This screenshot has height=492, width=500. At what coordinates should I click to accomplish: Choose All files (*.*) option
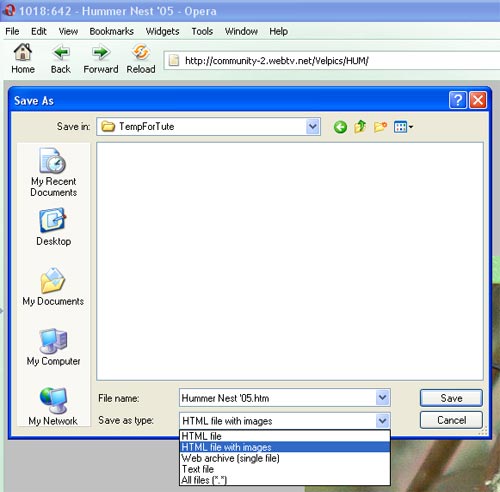tap(285, 480)
